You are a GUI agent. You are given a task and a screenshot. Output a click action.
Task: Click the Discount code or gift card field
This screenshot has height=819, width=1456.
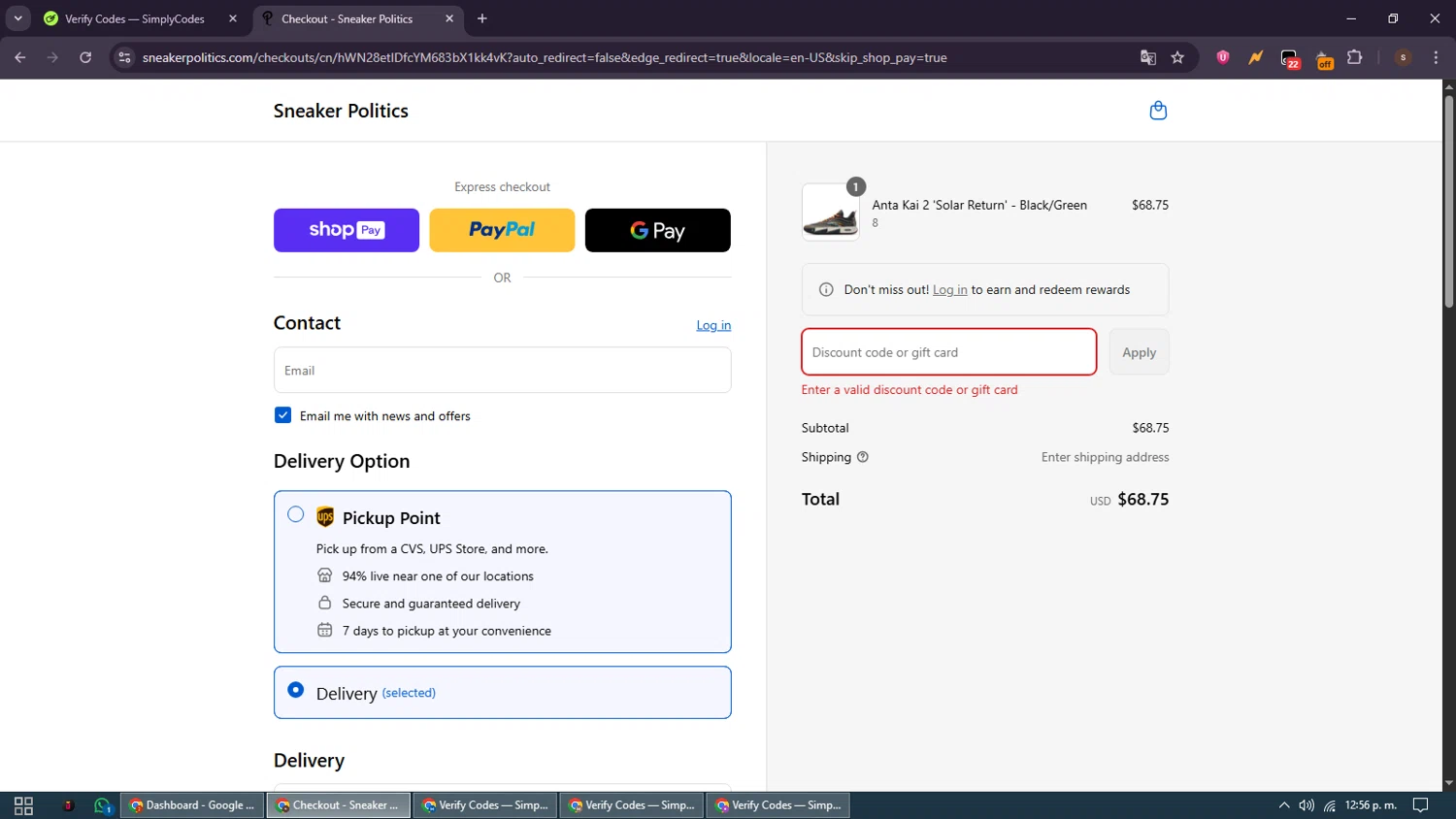click(949, 351)
